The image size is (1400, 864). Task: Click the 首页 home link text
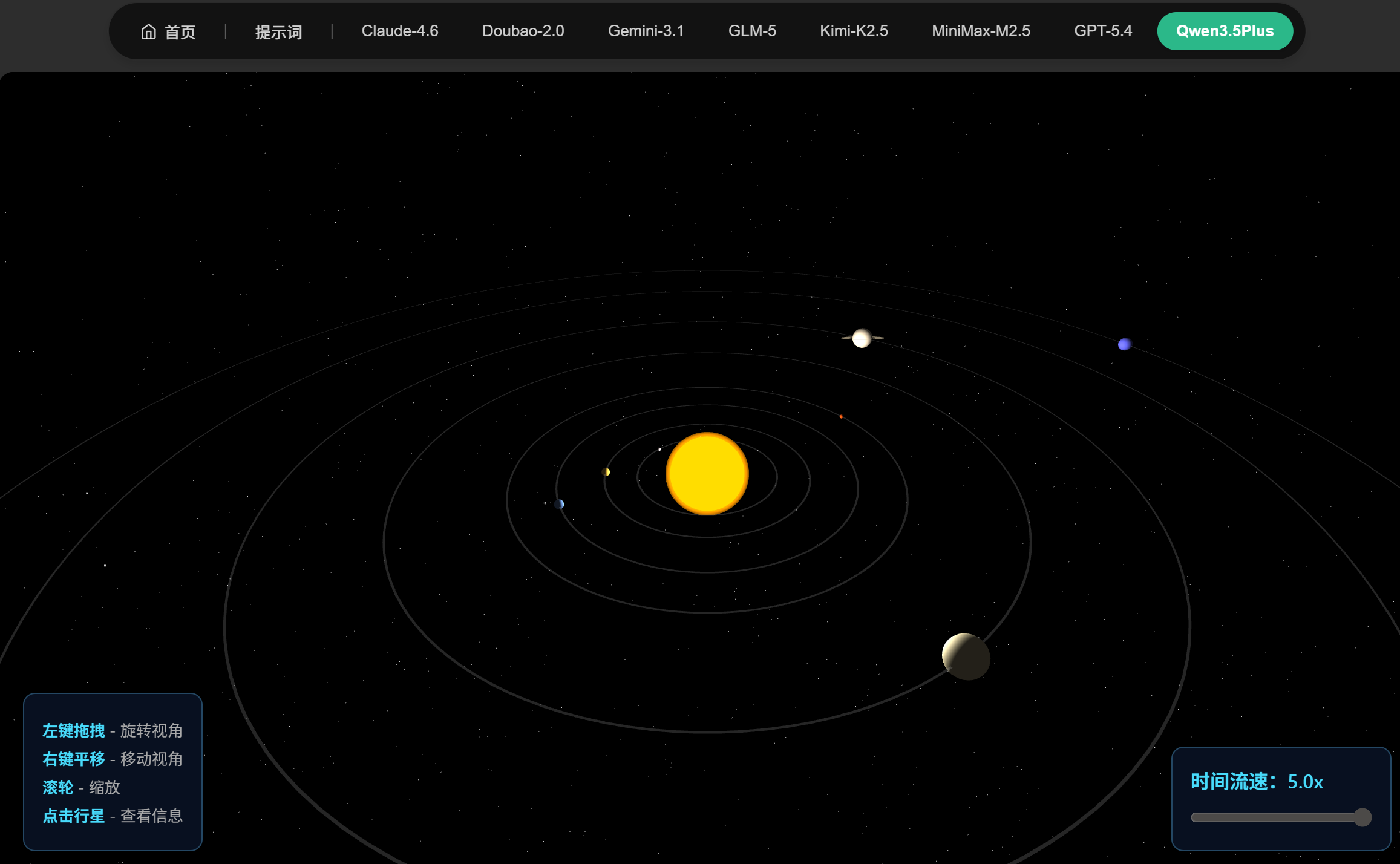coord(180,31)
